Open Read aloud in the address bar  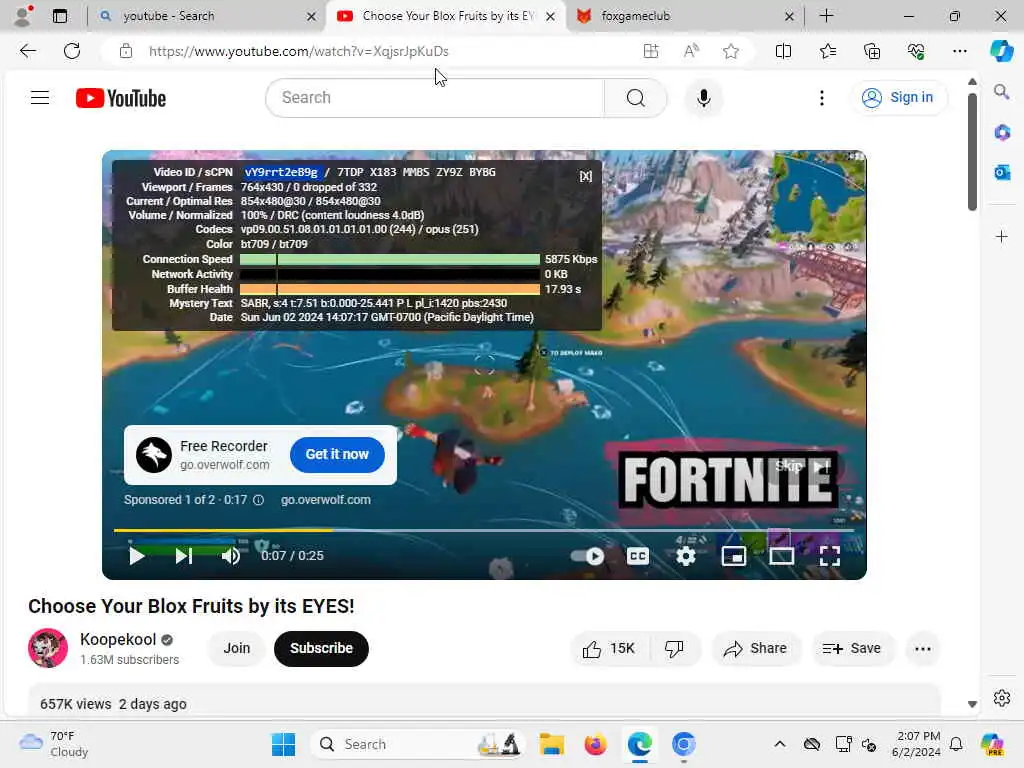pos(691,51)
